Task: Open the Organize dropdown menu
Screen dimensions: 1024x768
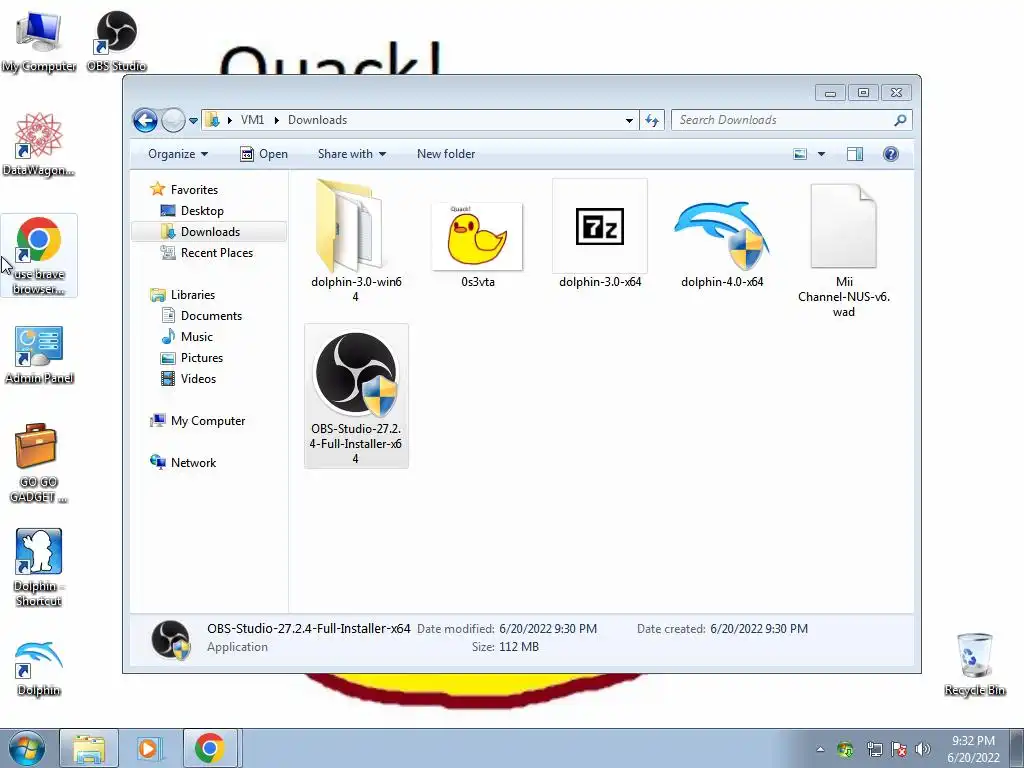Action: (x=178, y=154)
